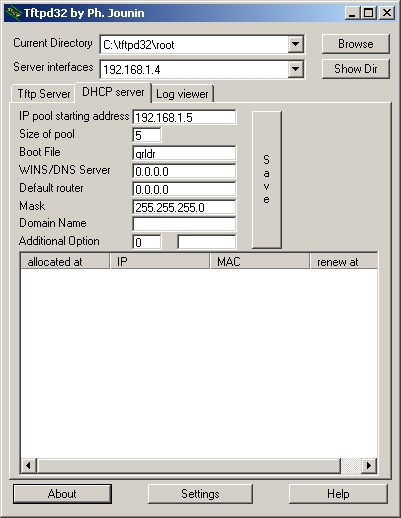The image size is (401, 518).
Task: Click the vertical Save button
Action: (267, 180)
